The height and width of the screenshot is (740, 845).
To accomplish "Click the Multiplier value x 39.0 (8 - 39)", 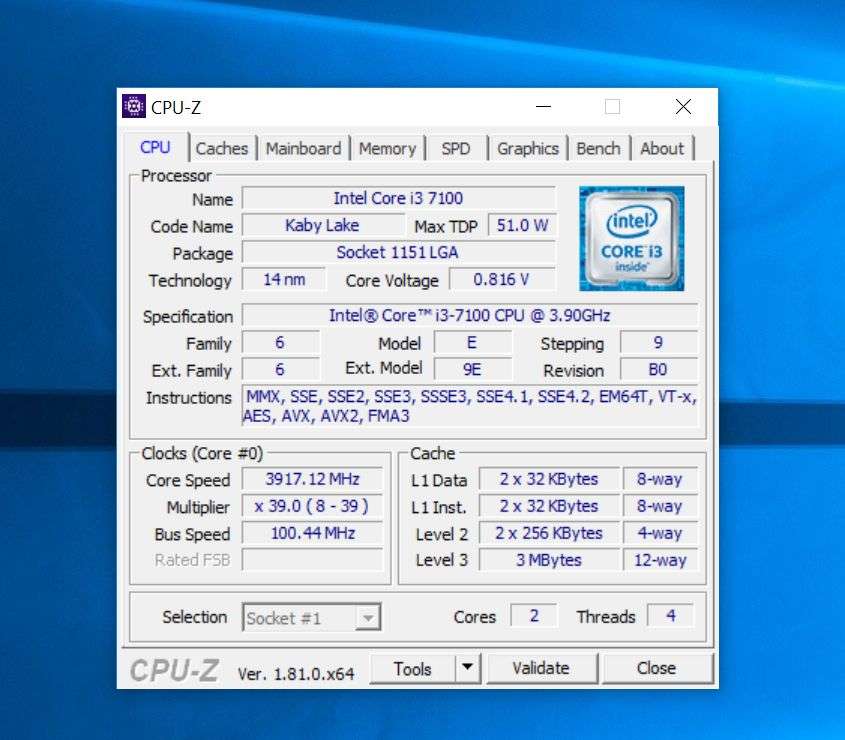I will click(x=313, y=506).
